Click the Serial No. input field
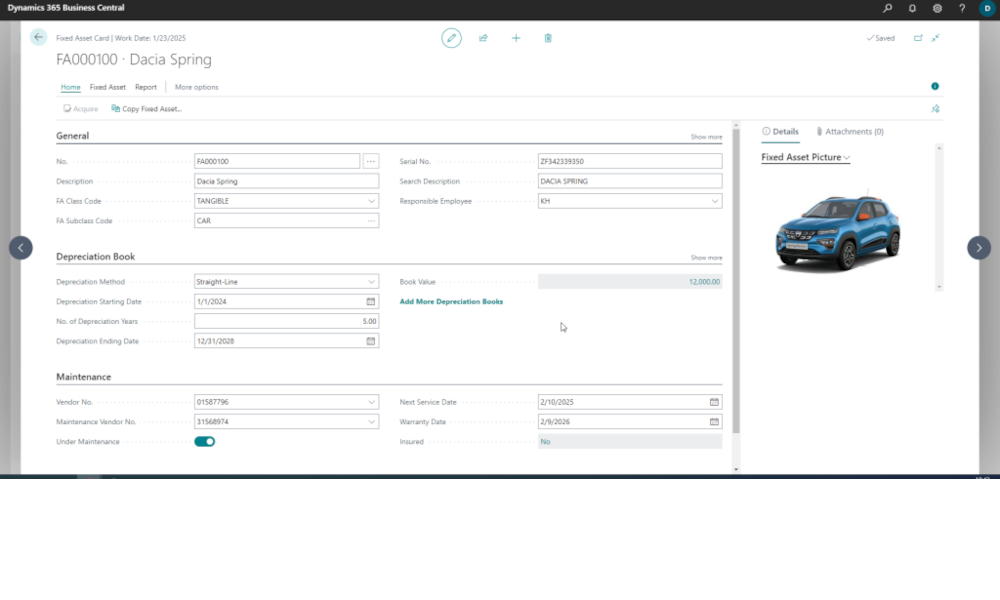1000x600 pixels. pos(630,161)
